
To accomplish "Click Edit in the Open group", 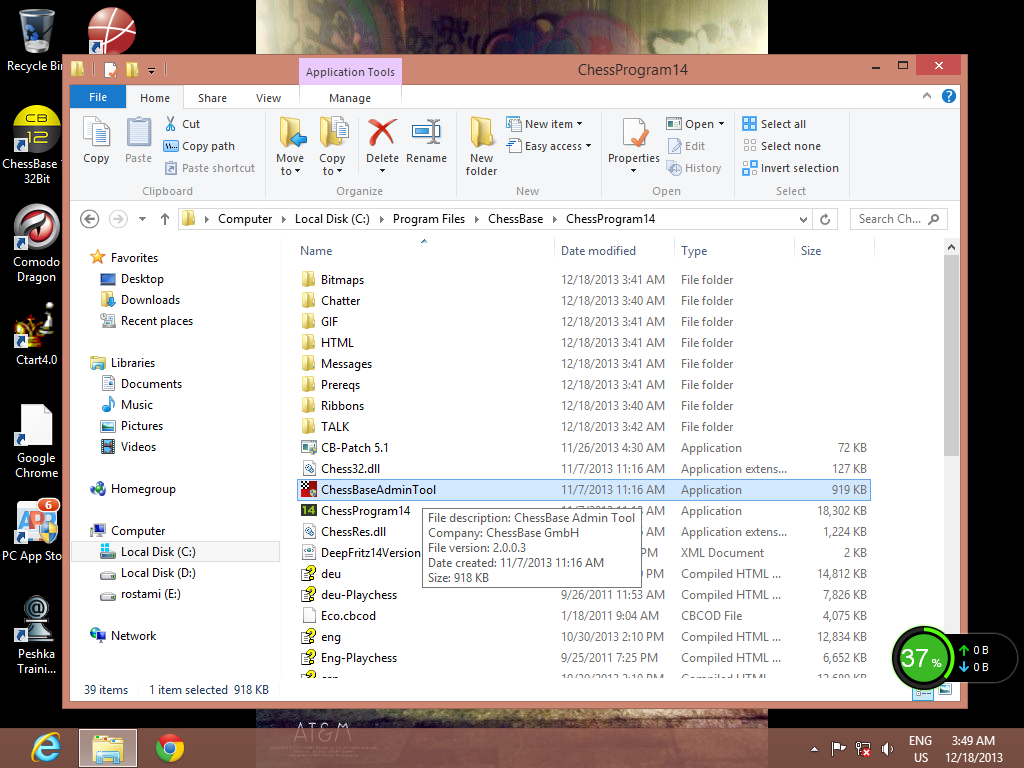I will point(686,146).
